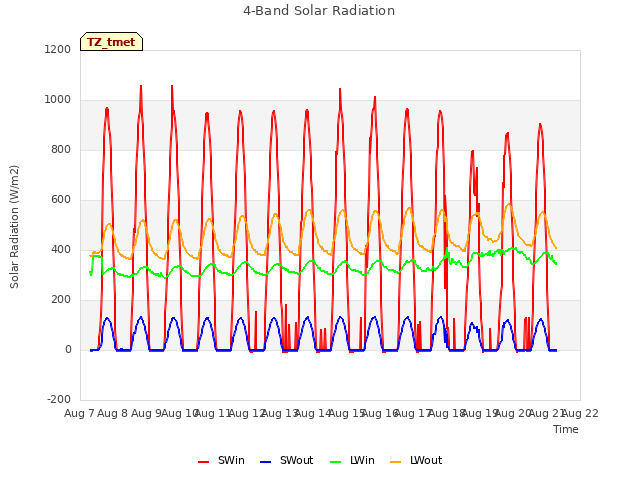The width and height of the screenshot is (640, 480).
Task: Click the 600 y-axis tick label
Action: click(x=61, y=200)
